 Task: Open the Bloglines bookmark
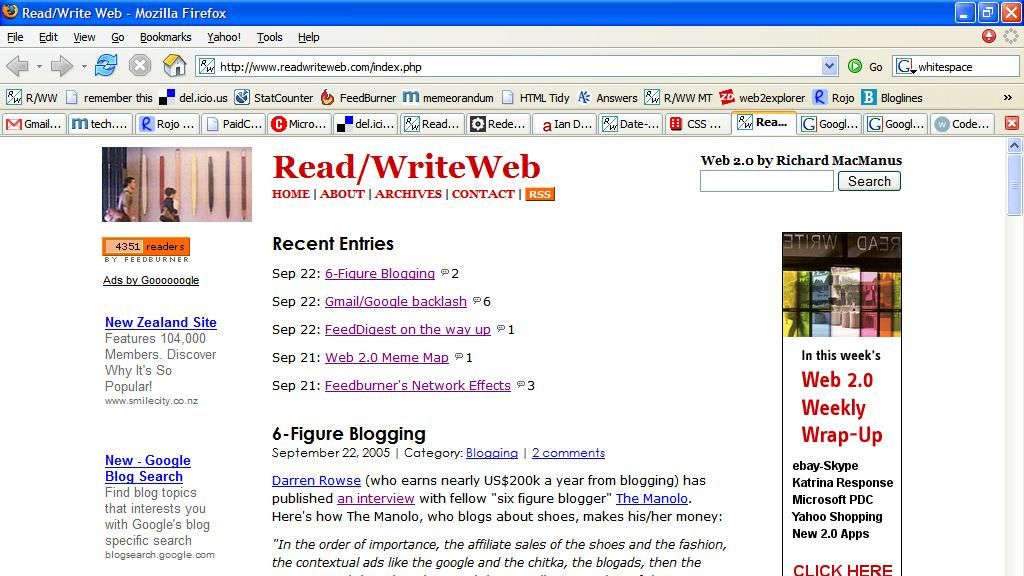coord(892,98)
